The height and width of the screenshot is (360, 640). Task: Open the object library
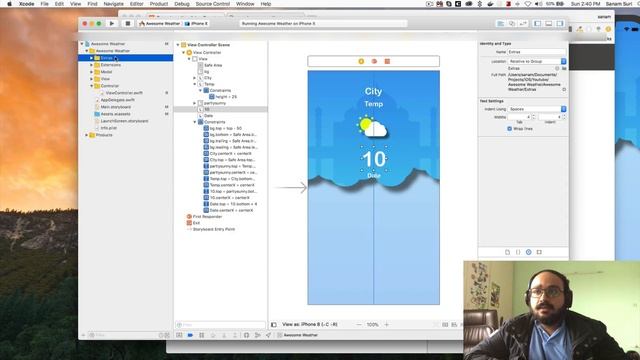529,252
